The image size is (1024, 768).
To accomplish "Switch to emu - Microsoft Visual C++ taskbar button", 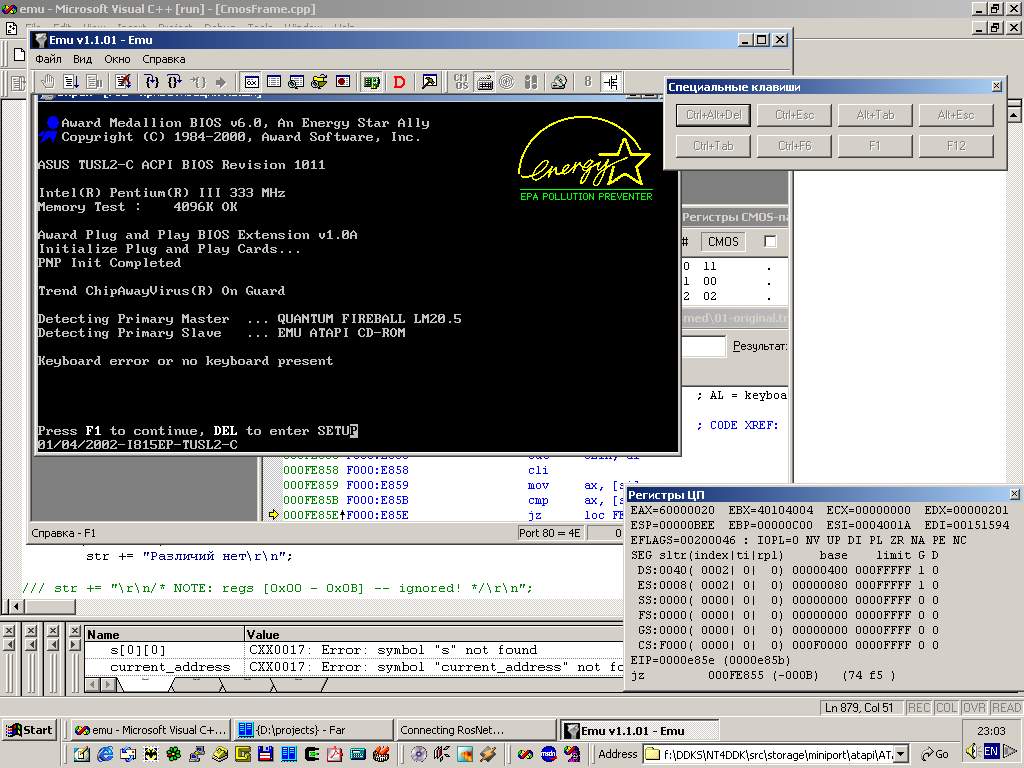I will [x=150, y=730].
